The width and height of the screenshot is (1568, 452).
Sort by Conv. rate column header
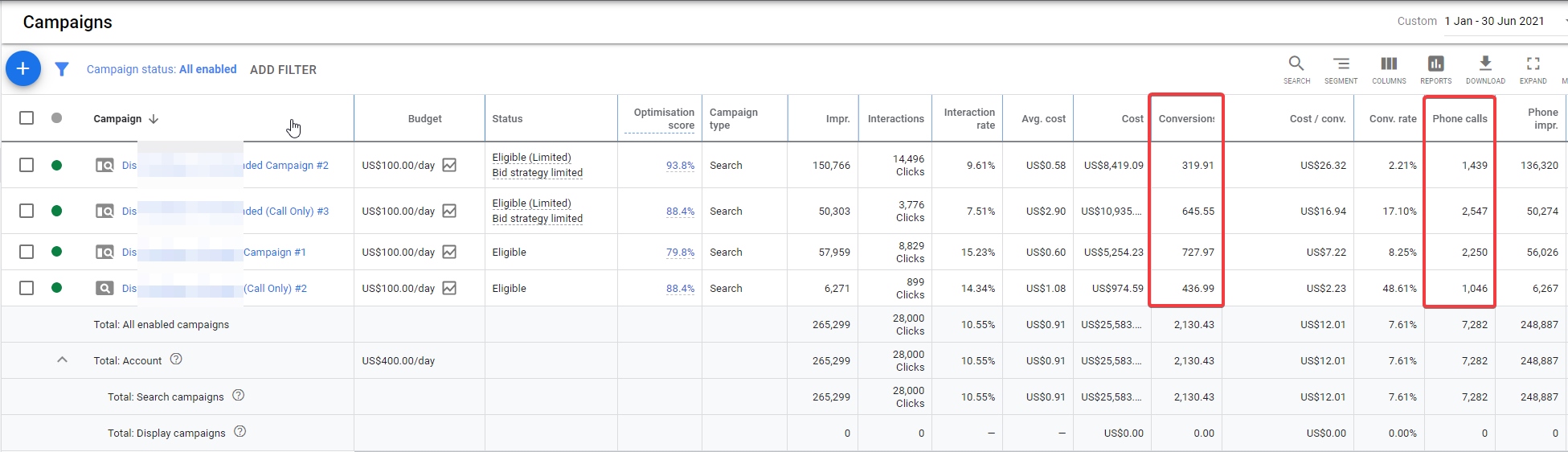[x=1393, y=118]
